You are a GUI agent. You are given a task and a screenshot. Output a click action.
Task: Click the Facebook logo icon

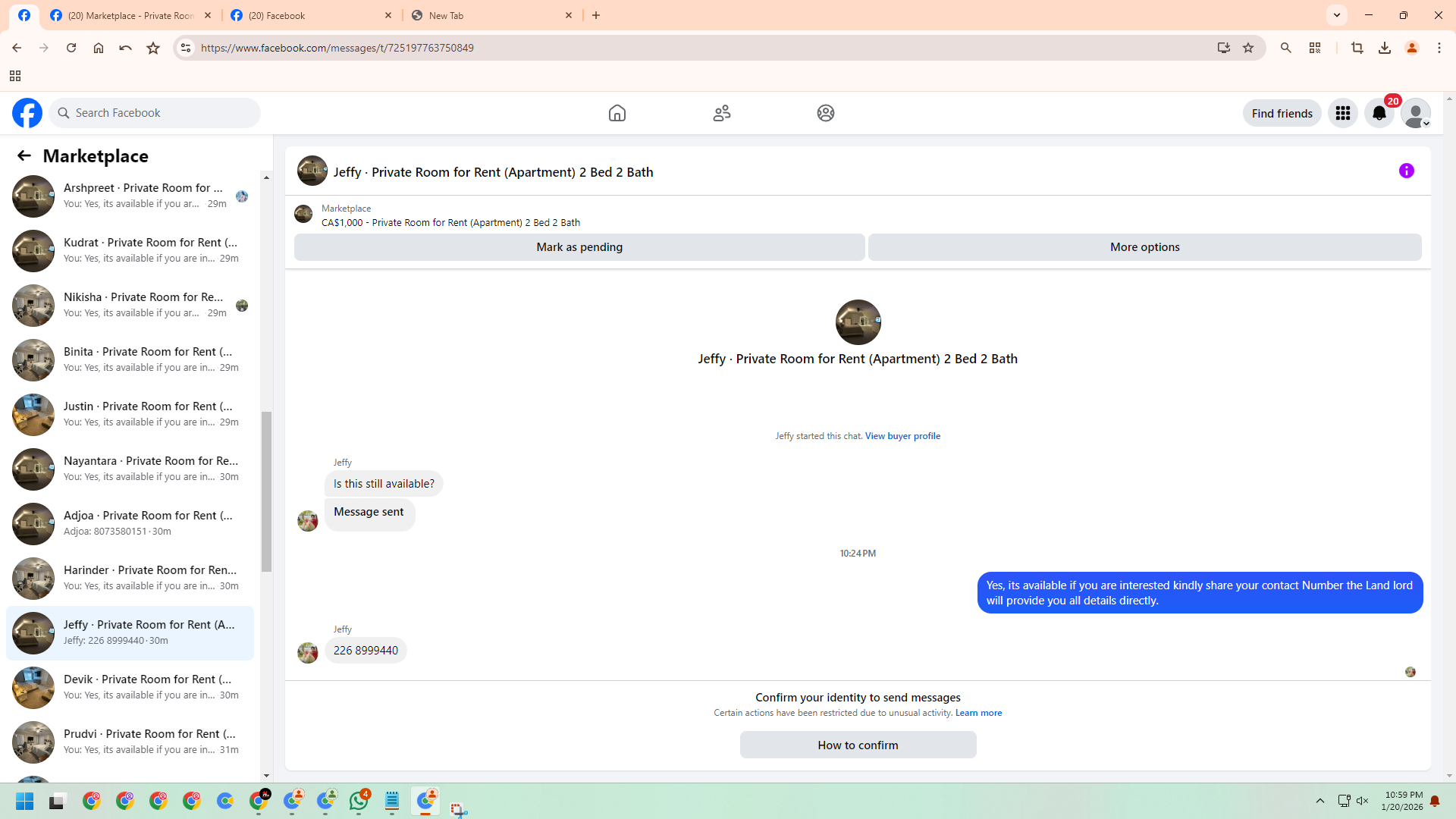point(27,113)
